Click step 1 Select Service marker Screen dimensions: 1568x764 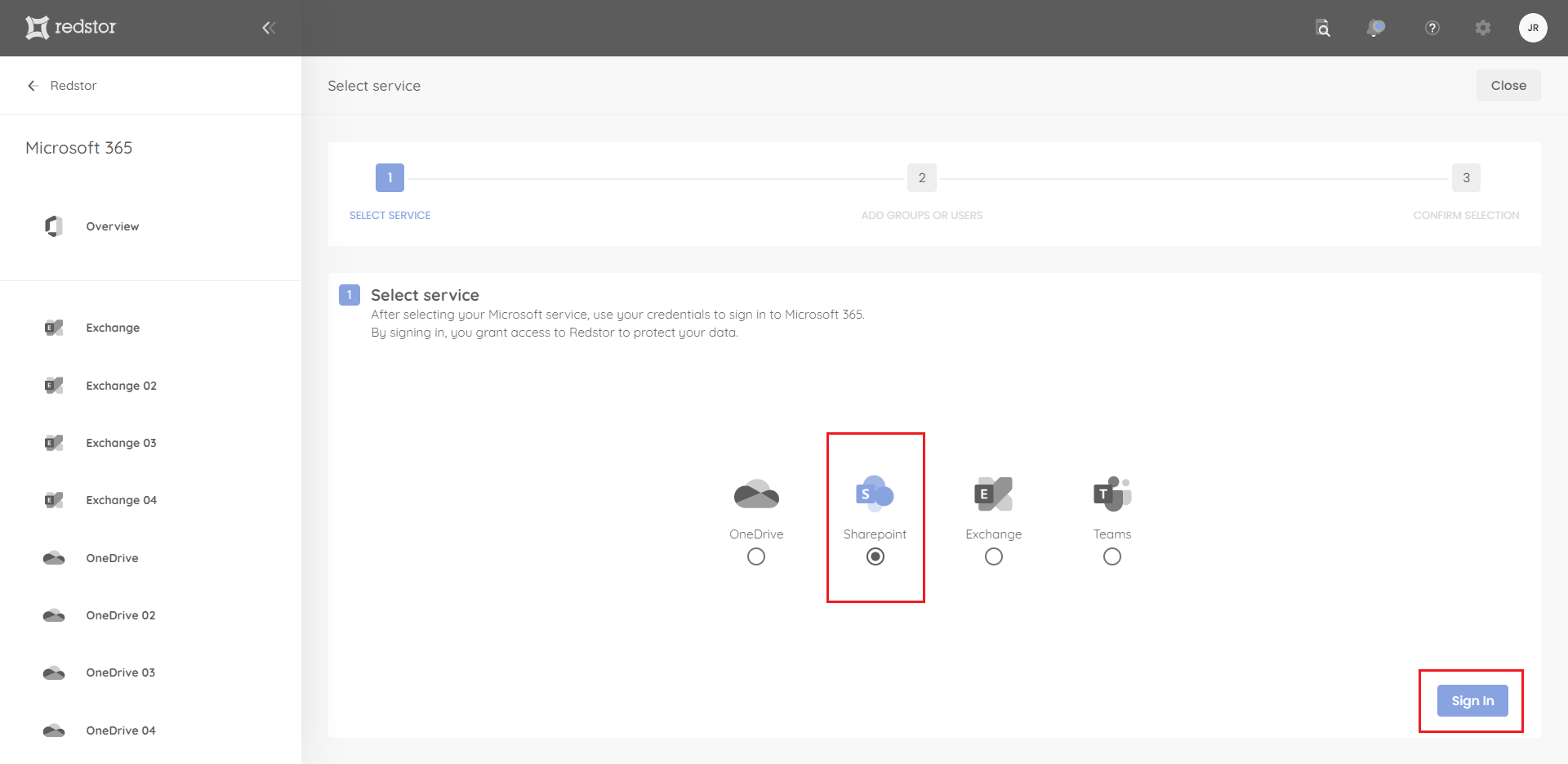(390, 177)
